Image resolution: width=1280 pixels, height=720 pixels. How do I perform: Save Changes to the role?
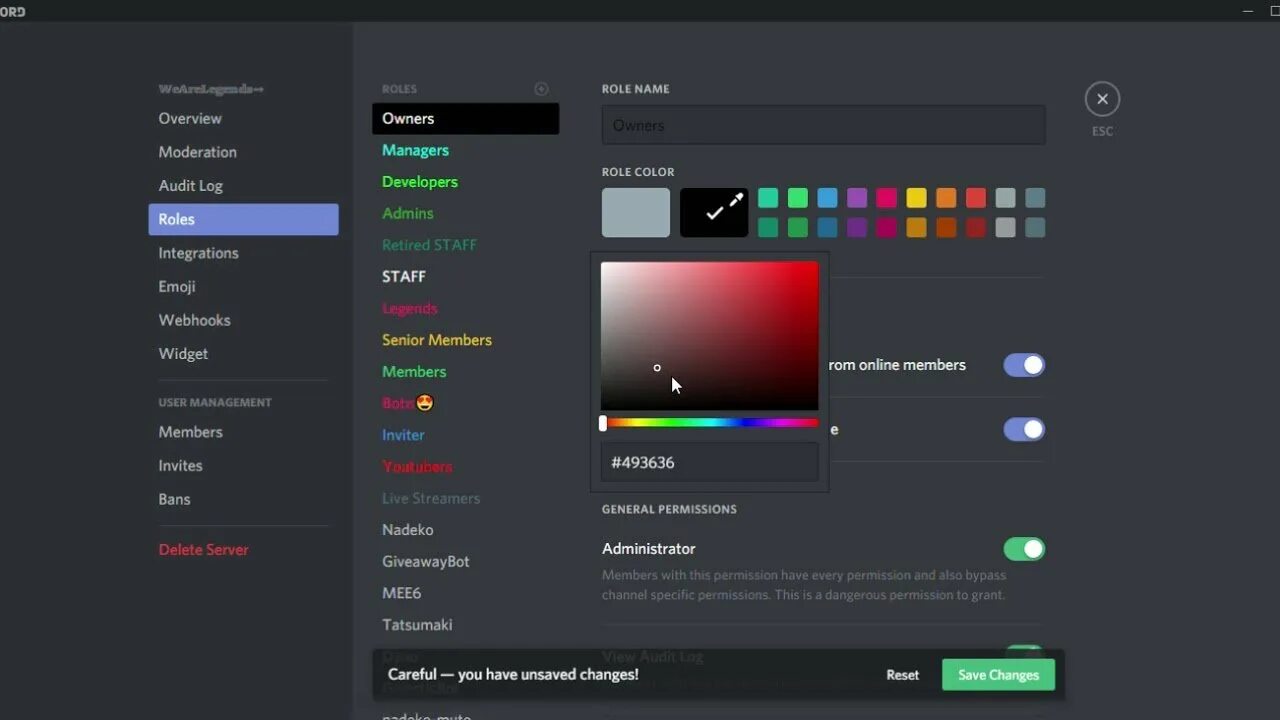[x=998, y=675]
